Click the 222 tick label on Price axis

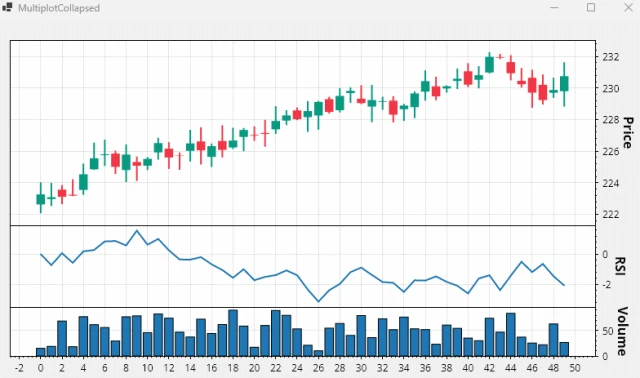click(x=611, y=214)
